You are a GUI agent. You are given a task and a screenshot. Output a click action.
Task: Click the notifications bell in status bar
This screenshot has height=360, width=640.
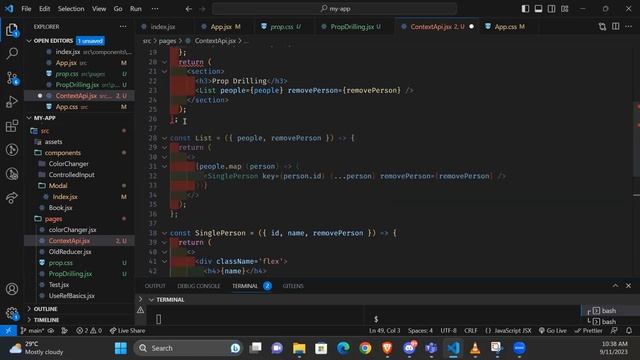point(629,331)
